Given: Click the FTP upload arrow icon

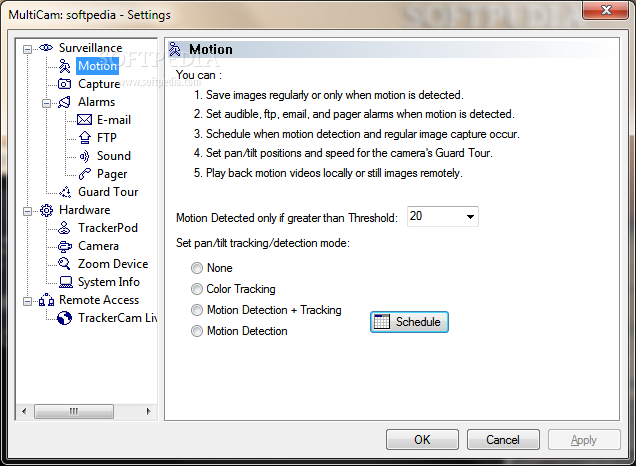Looking at the screenshot, I should point(84,138).
